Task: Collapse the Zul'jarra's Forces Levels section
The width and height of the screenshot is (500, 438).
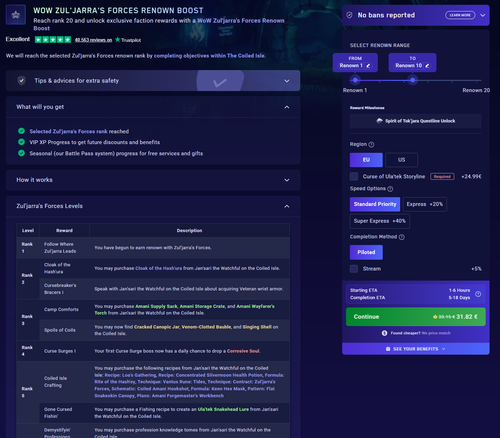Action: (287, 206)
